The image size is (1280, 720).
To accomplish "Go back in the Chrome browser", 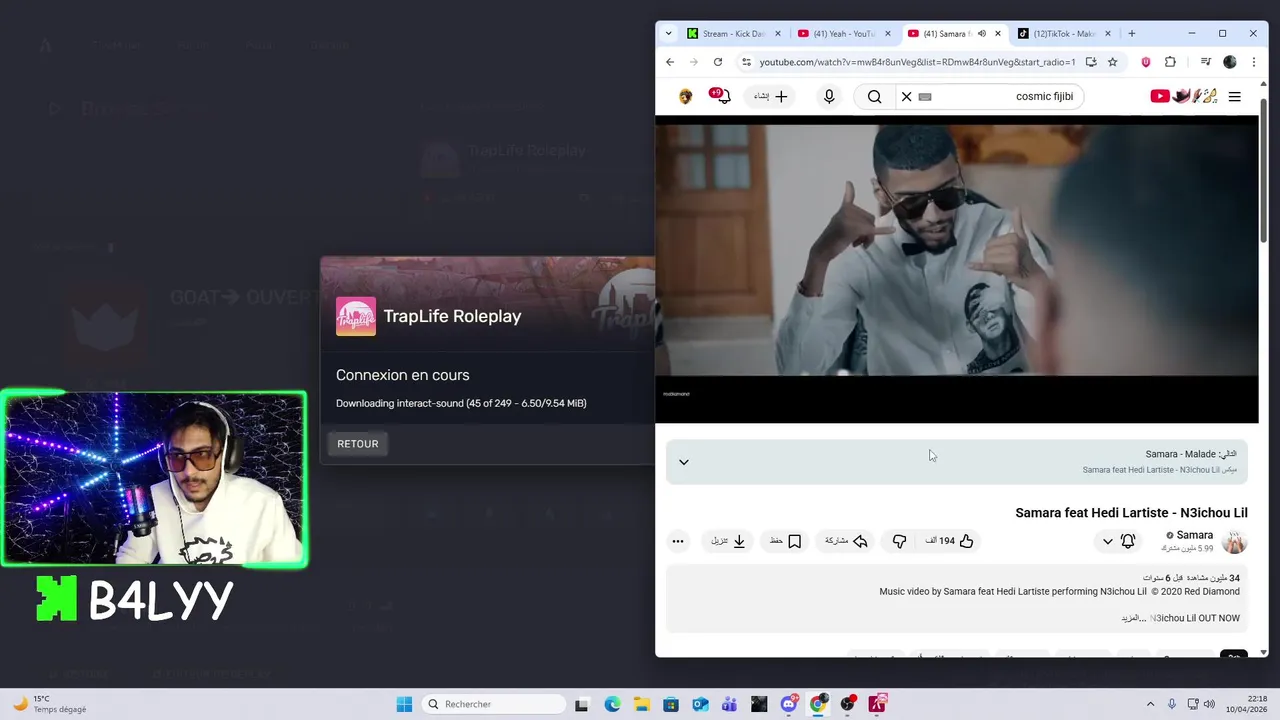I will point(670,62).
